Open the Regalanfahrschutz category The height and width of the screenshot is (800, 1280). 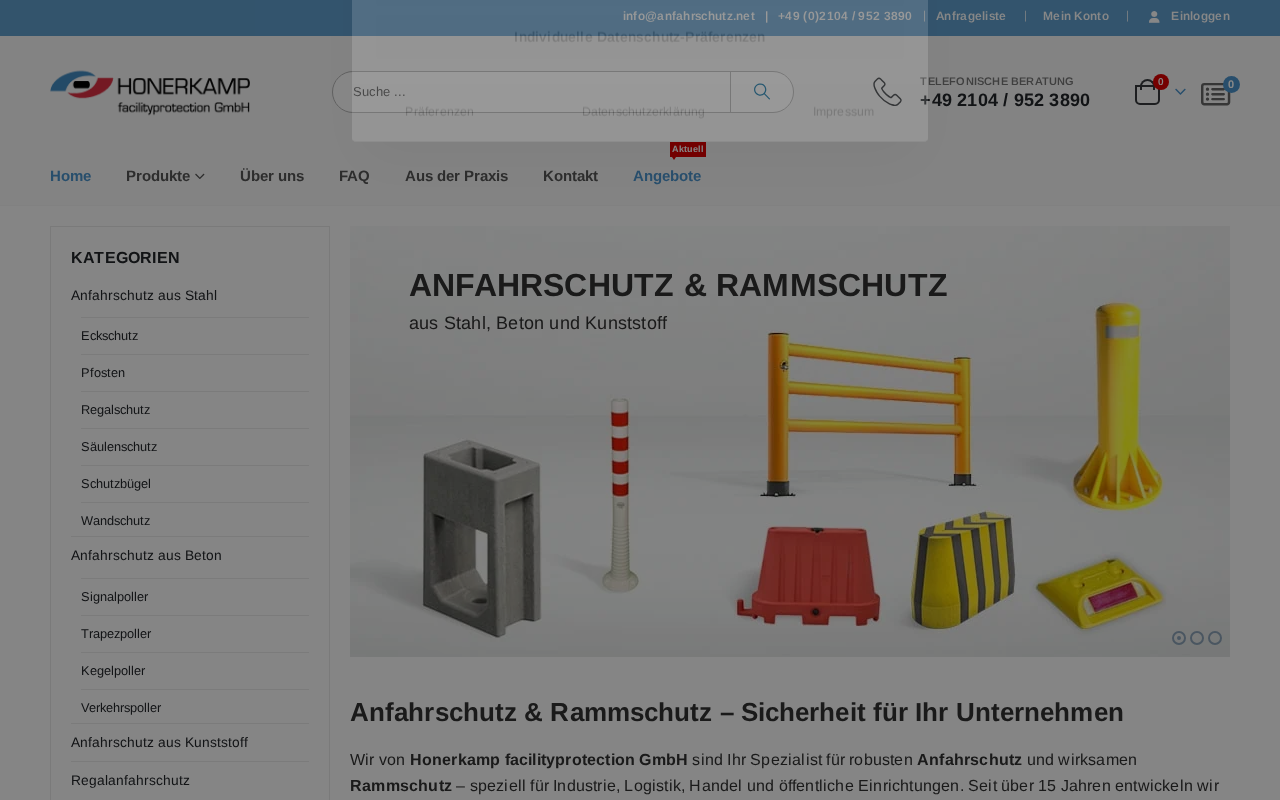[130, 780]
